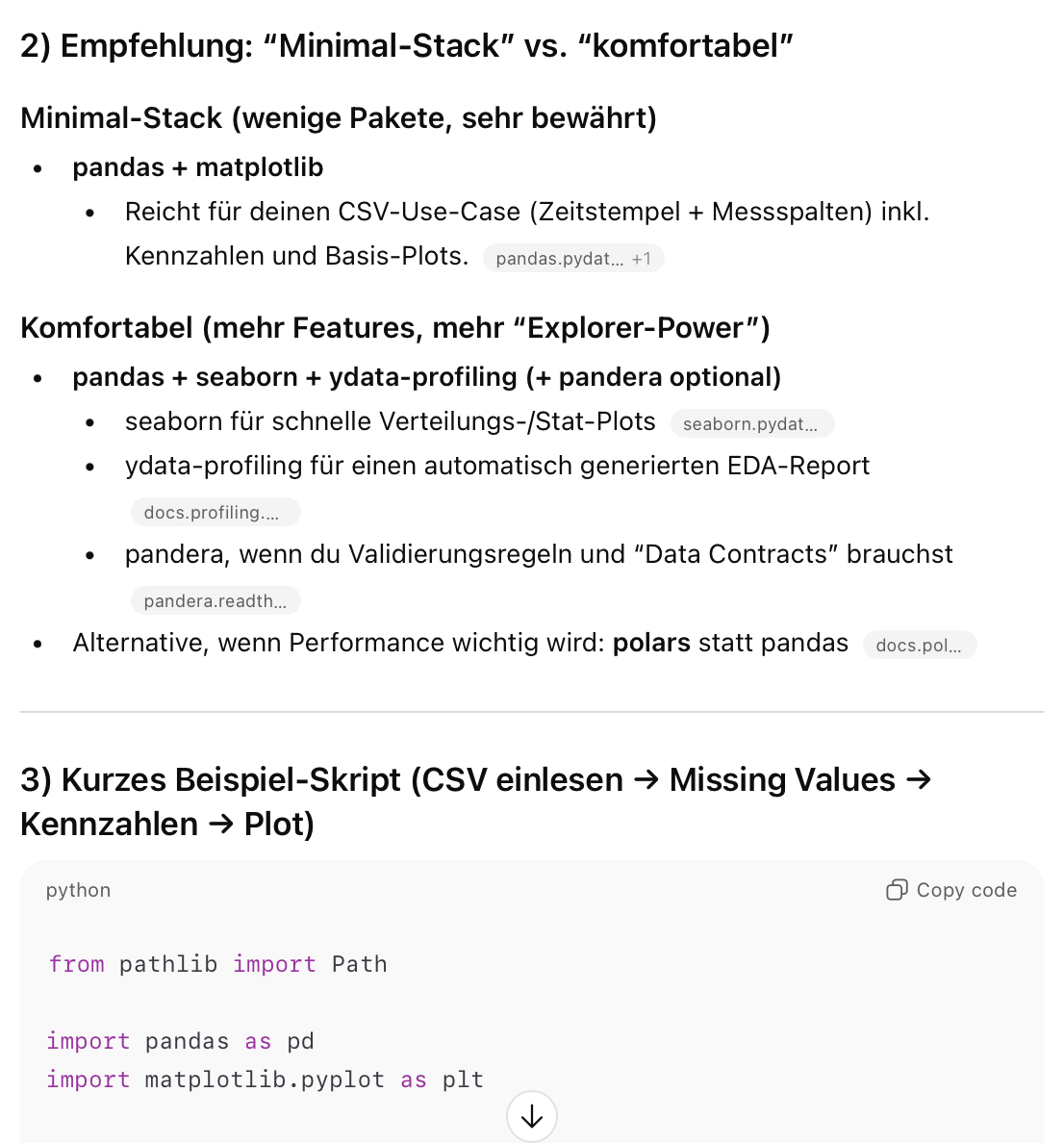
Task: Open the pandera.readthedocs source citation
Action: pos(215,601)
